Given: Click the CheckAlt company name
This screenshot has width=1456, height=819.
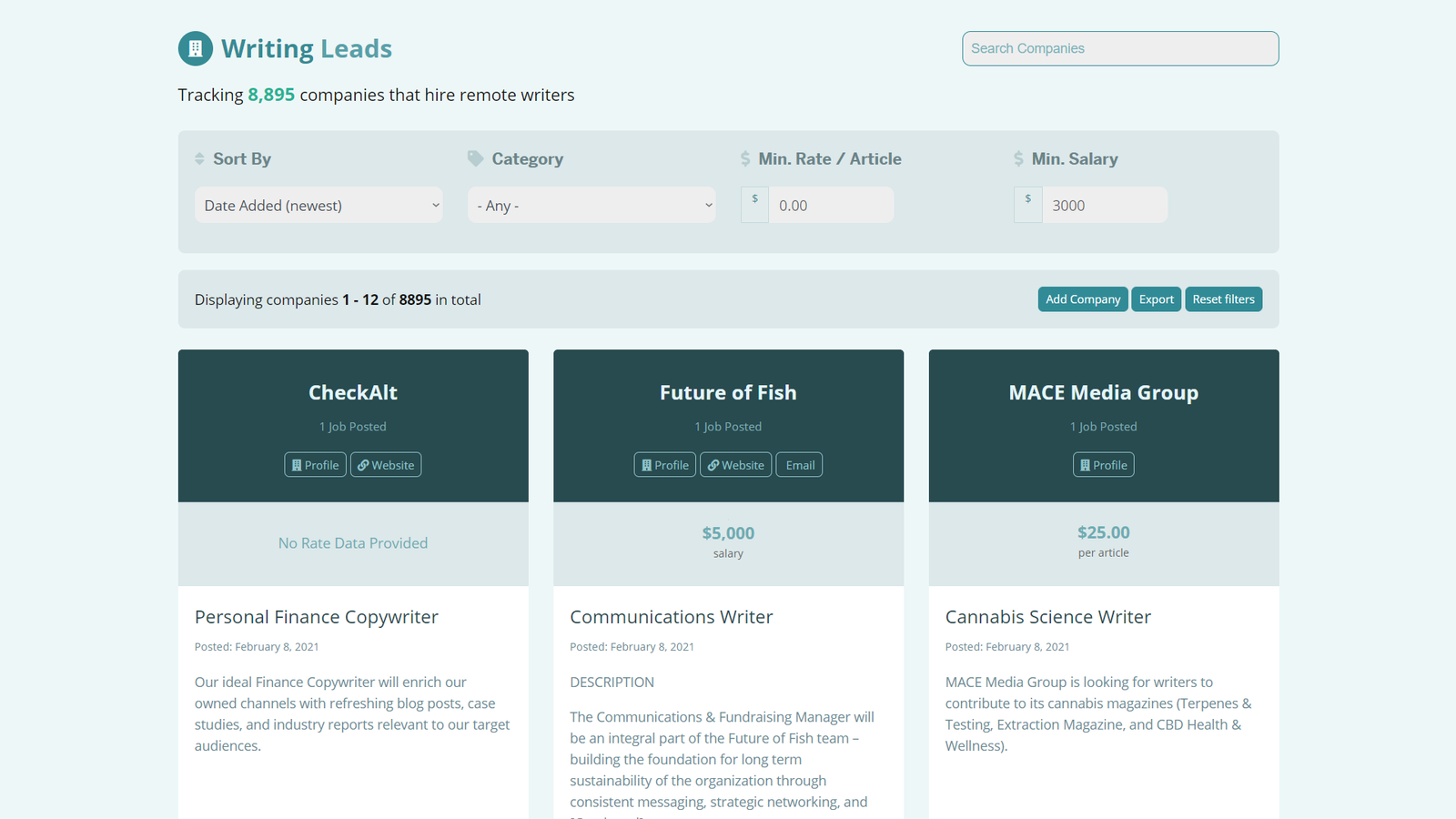Looking at the screenshot, I should tap(353, 393).
